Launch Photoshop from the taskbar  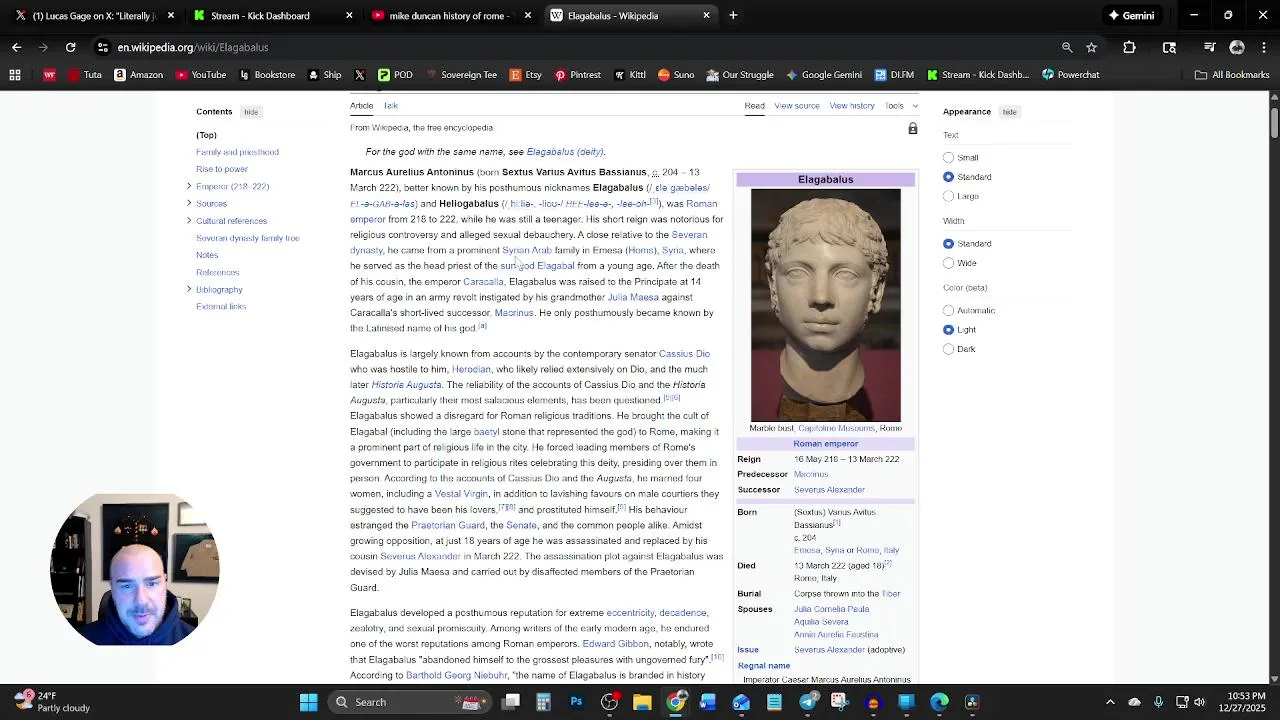(x=576, y=702)
